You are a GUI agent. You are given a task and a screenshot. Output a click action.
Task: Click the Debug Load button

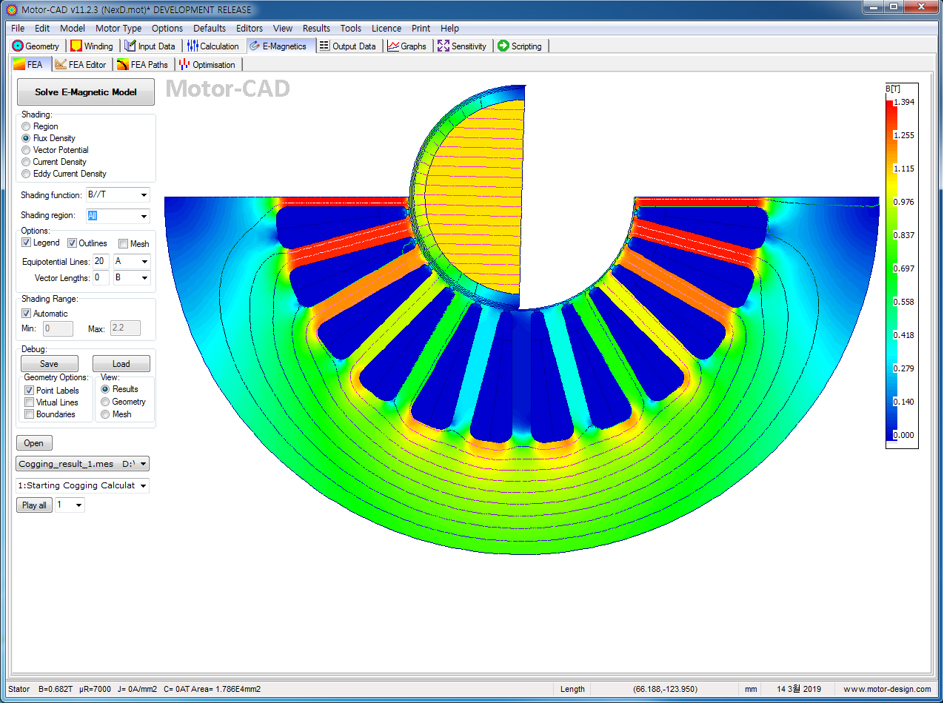point(121,364)
